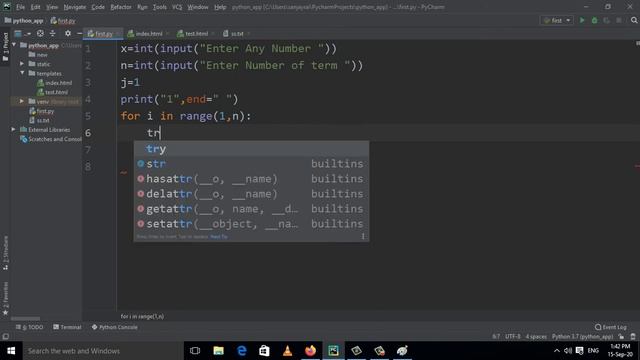The image size is (640, 360).
Task: Click 'Search the web and Windows' box
Action: coord(103,351)
